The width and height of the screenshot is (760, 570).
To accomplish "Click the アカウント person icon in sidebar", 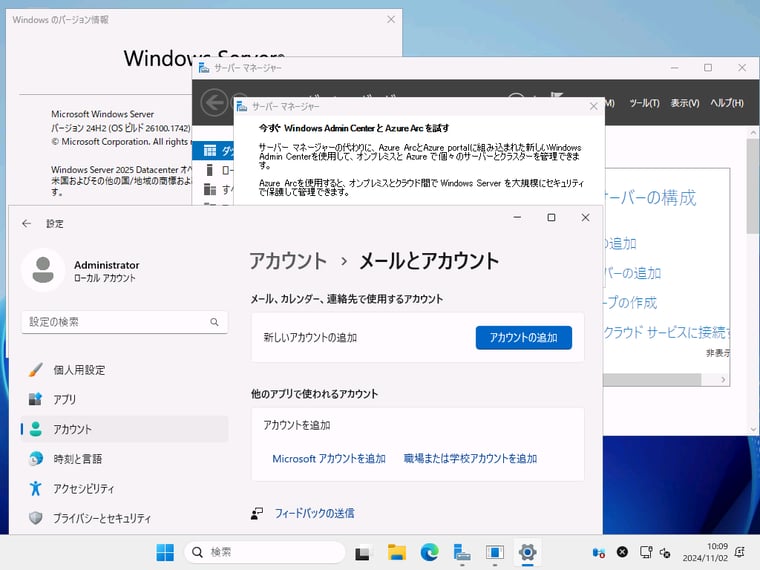I will coord(35,429).
